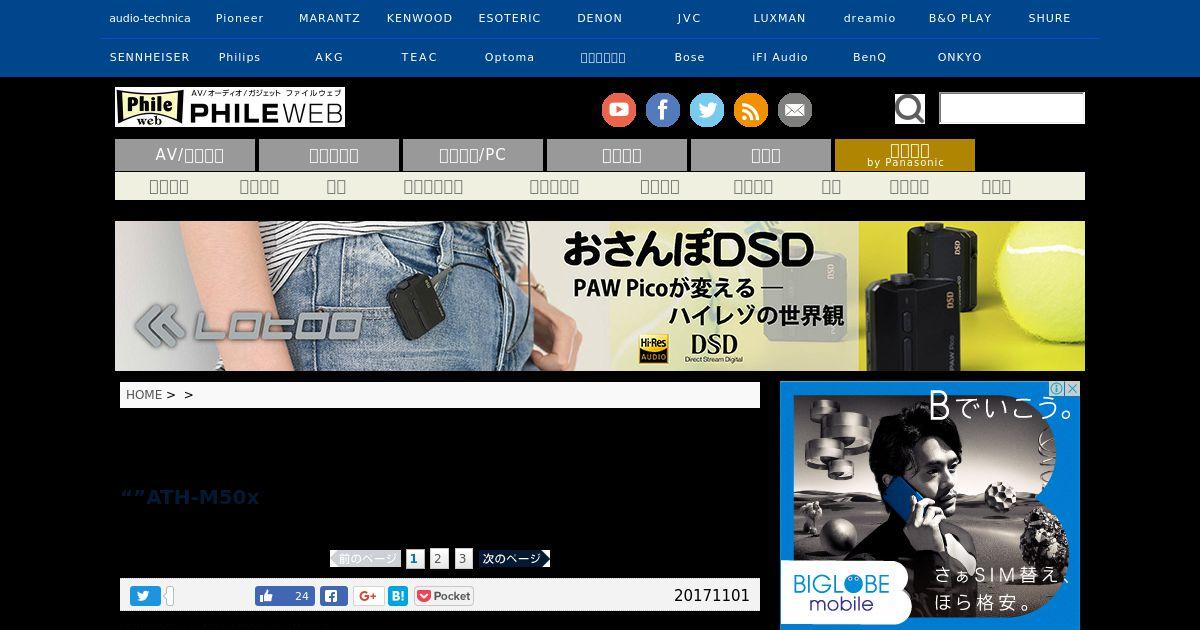
Task: Click the 前のページ previous page button
Action: point(366,559)
